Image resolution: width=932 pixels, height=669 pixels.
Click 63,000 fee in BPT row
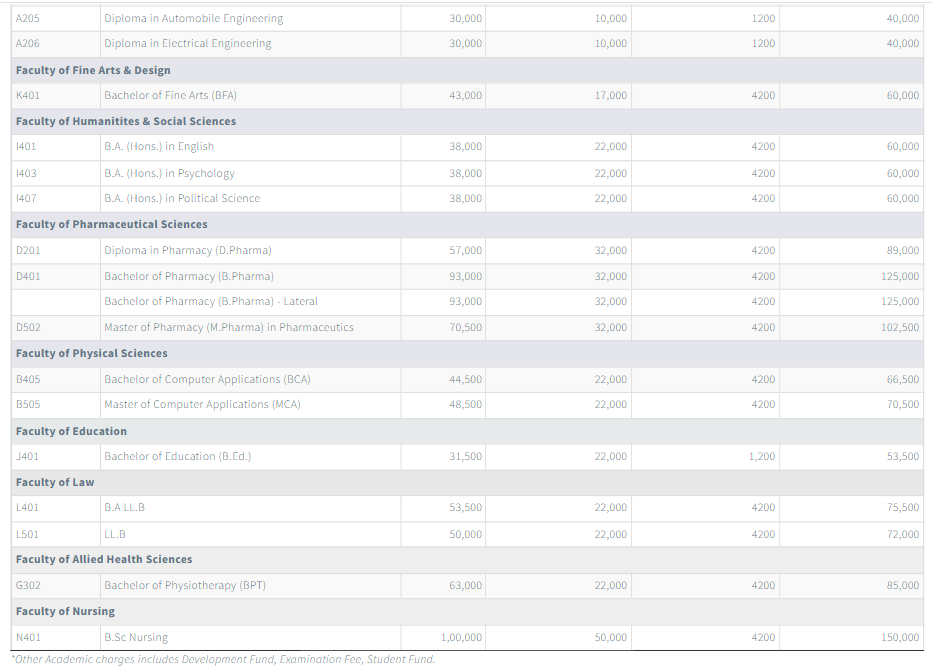point(465,585)
